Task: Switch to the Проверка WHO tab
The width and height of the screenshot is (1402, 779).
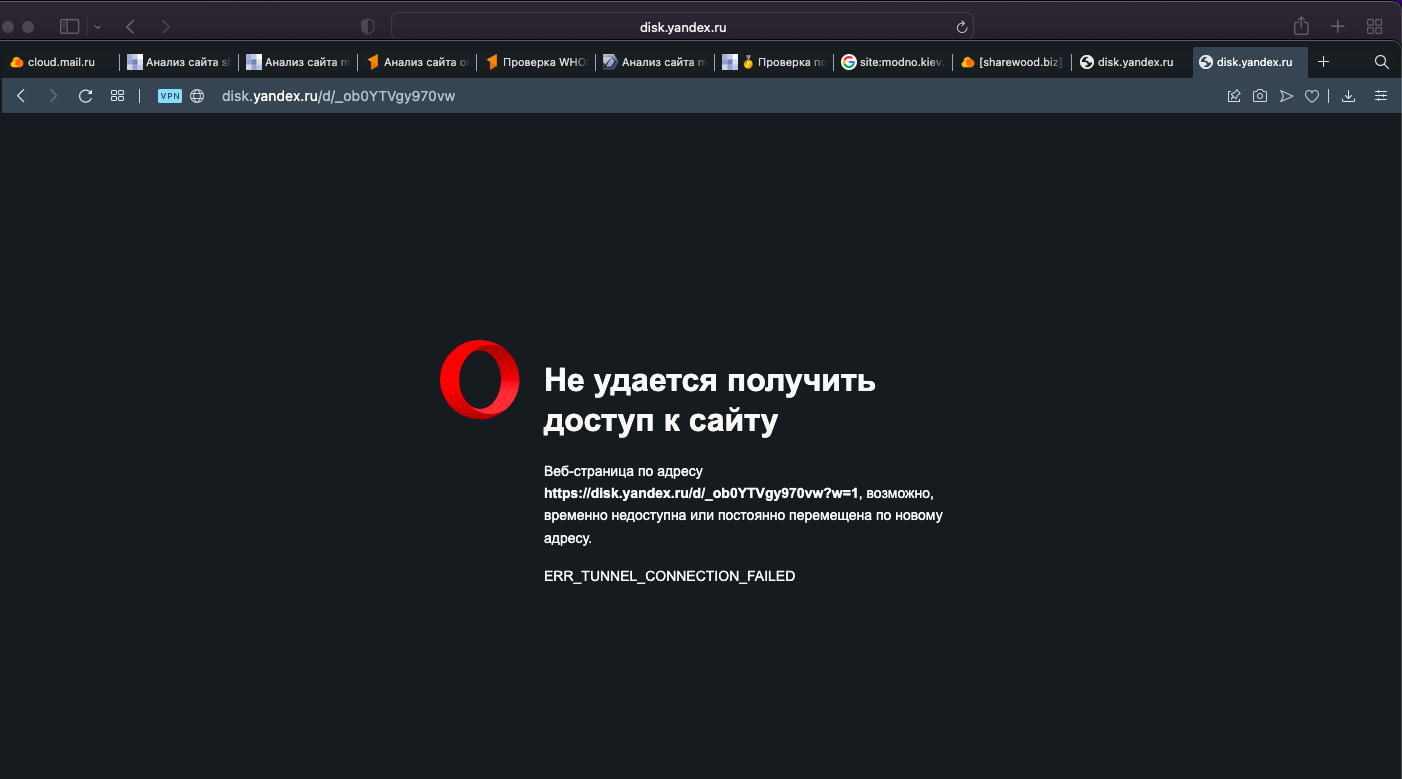Action: coord(536,62)
